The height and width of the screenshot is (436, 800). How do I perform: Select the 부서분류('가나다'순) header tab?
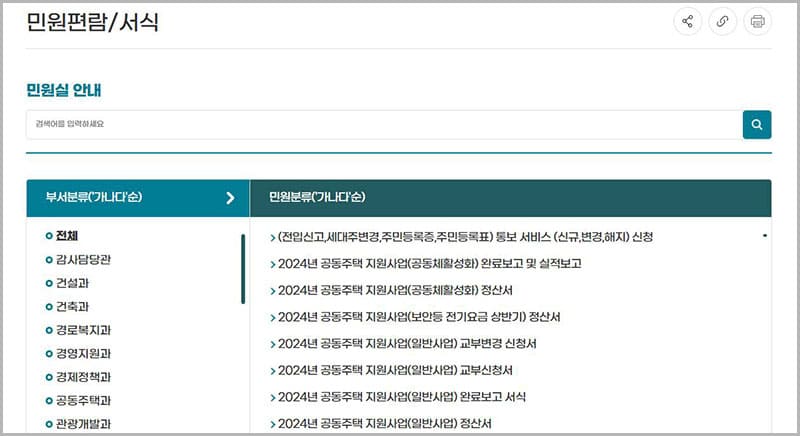[x=94, y=197]
